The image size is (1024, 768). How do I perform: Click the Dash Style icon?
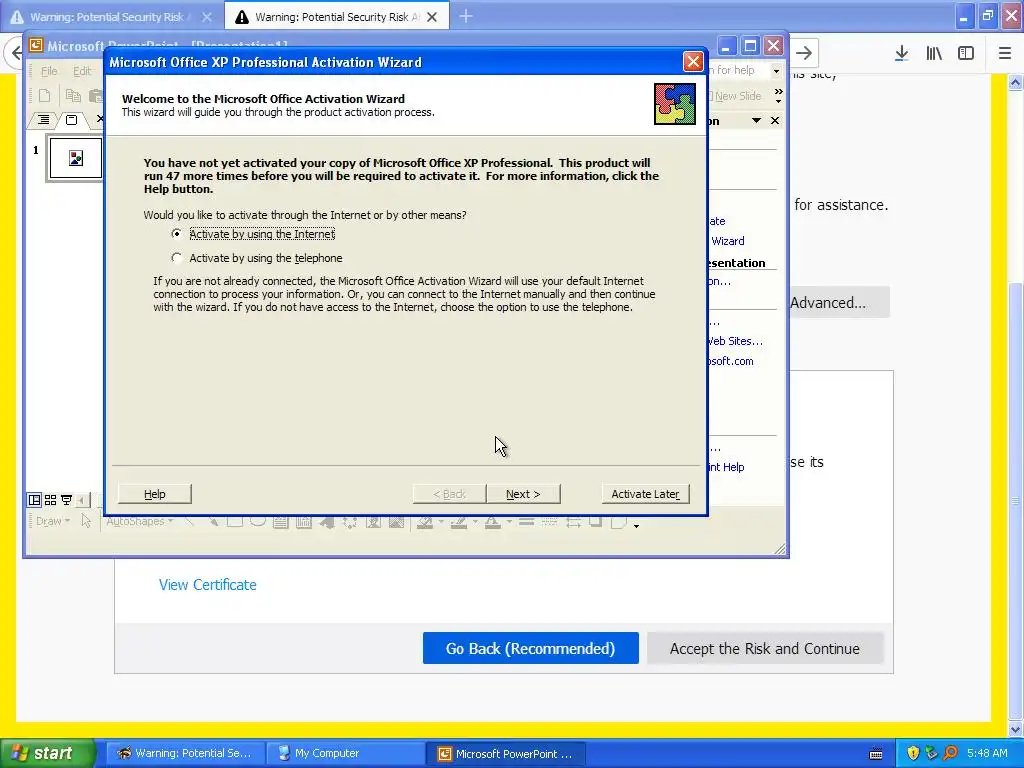click(549, 521)
